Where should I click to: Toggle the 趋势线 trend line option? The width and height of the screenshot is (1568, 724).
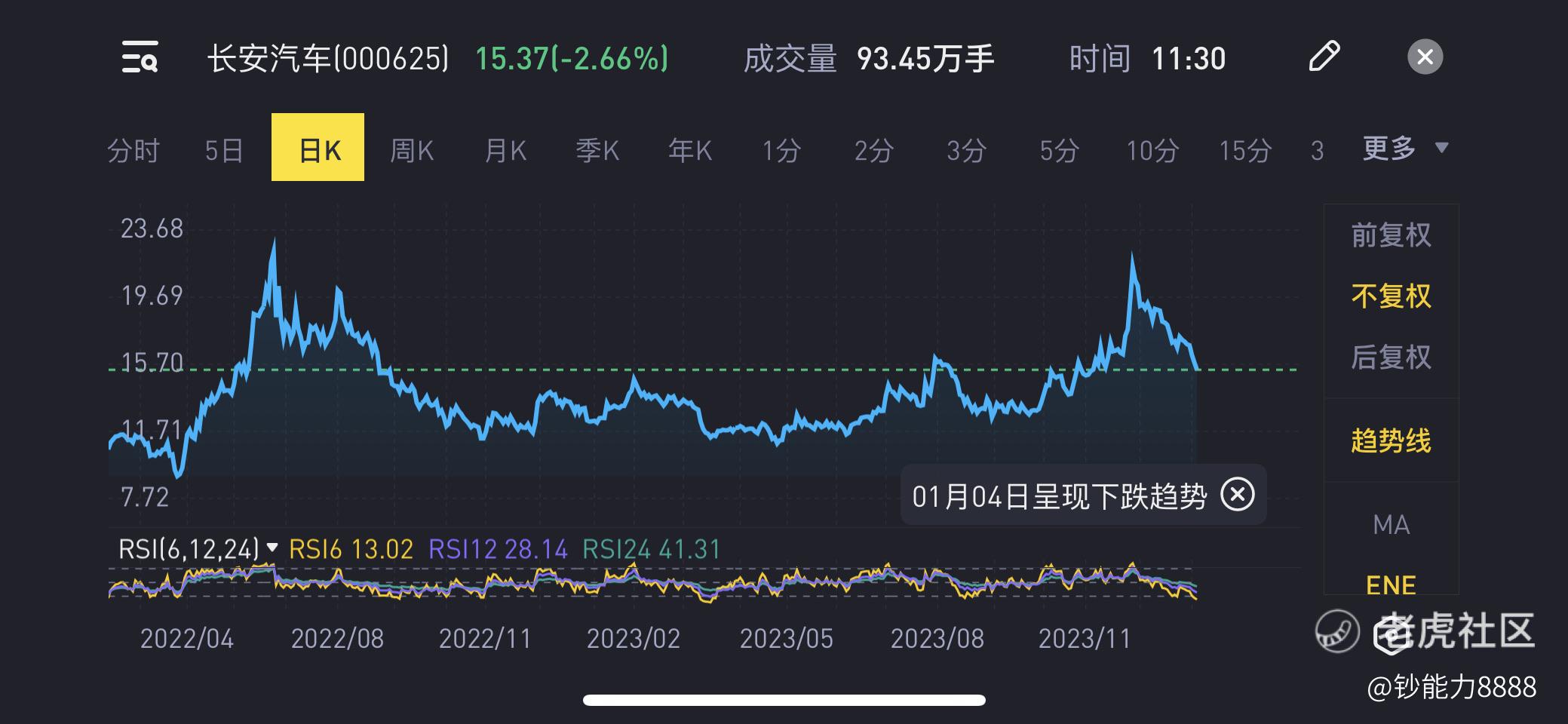1391,440
